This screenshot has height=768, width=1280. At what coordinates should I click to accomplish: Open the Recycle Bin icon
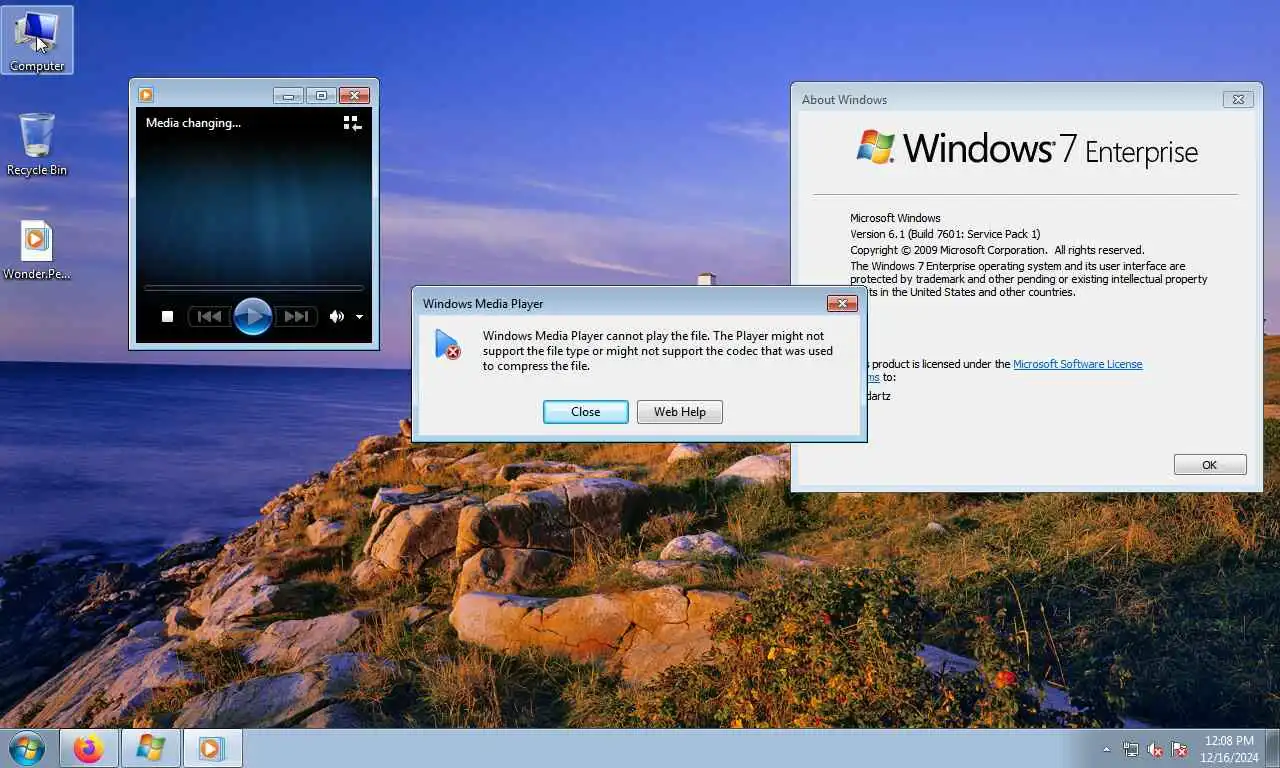[x=37, y=145]
